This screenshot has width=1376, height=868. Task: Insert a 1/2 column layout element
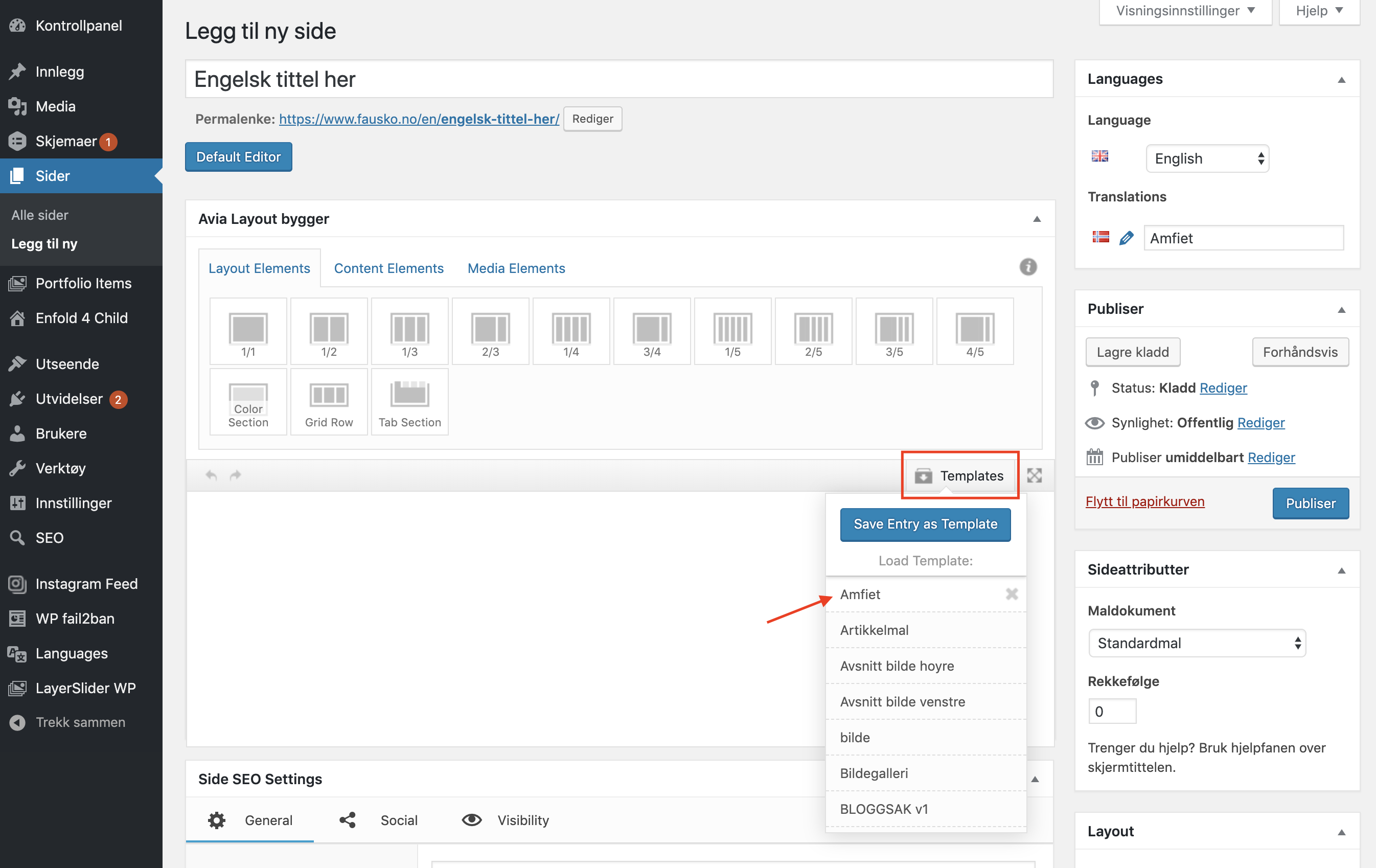coord(329,331)
